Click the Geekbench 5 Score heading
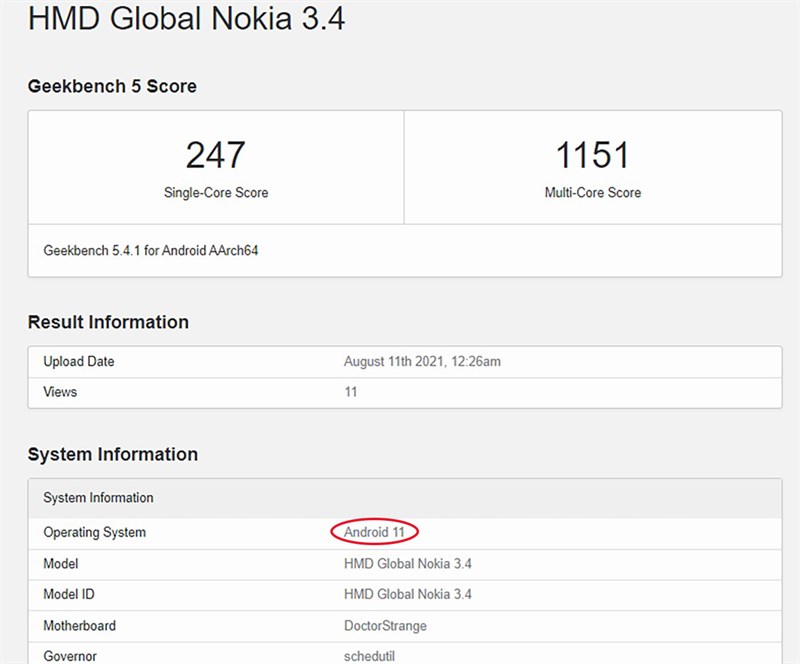800x664 pixels. pos(112,86)
